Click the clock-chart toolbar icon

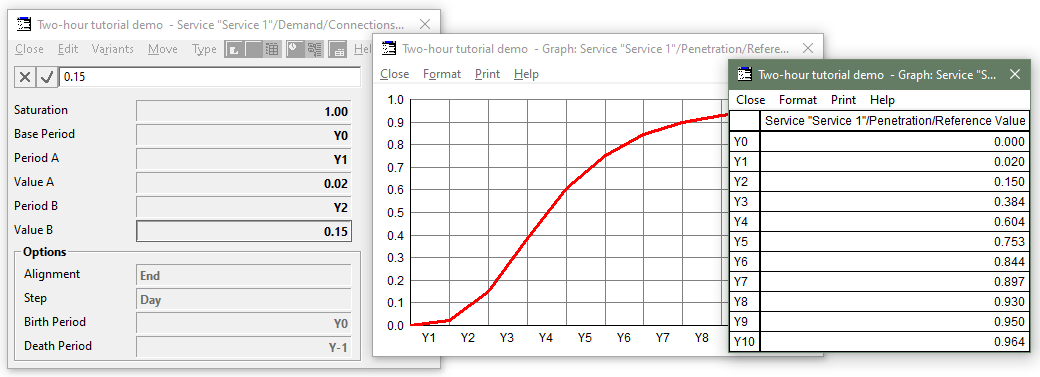[295, 49]
